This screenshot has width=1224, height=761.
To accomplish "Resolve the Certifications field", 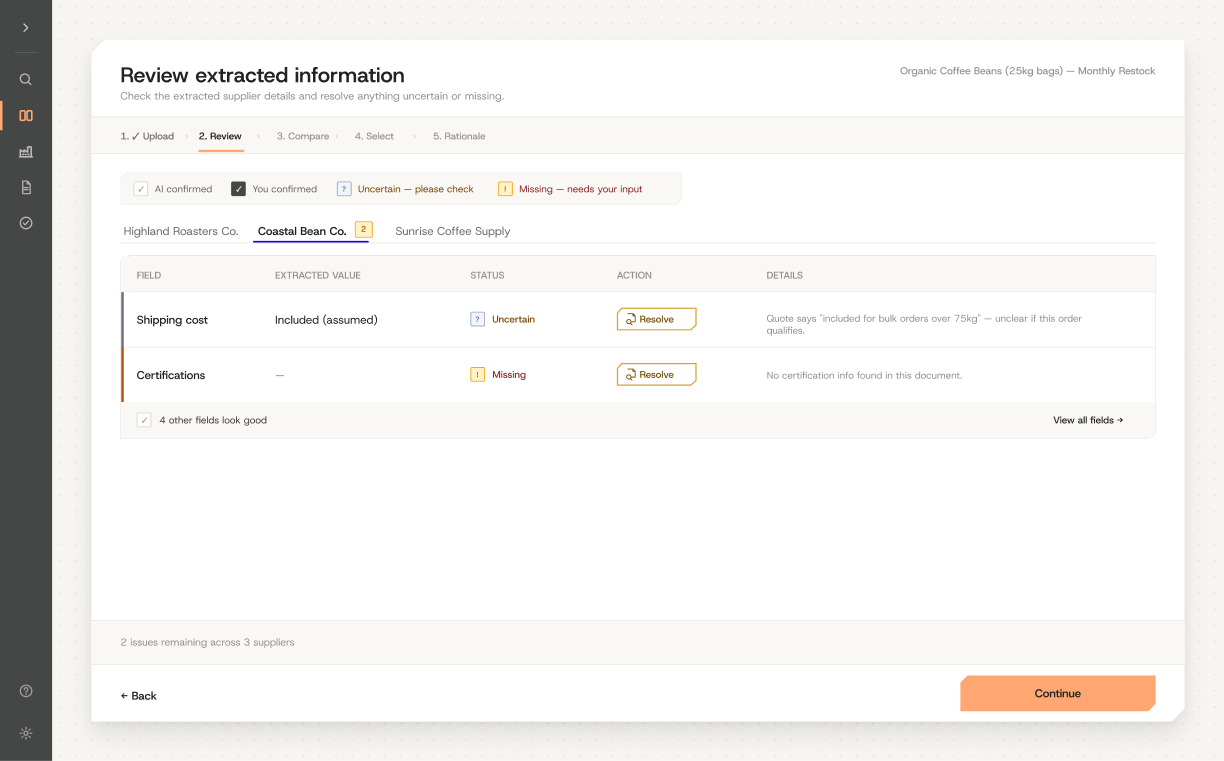I will pyautogui.click(x=656, y=374).
